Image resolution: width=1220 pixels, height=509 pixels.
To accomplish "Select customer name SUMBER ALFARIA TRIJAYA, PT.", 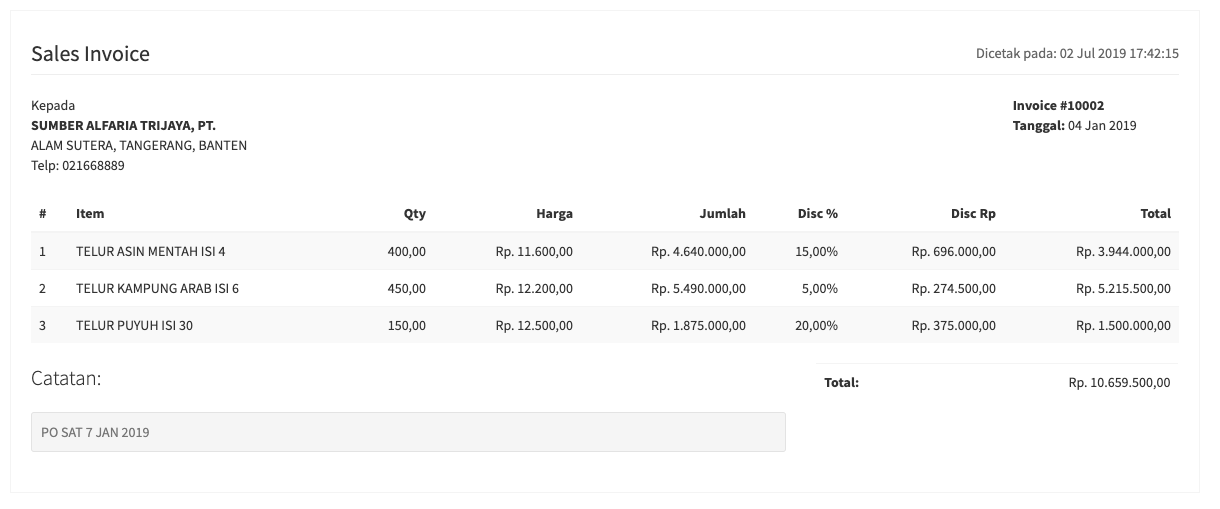I will [123, 126].
